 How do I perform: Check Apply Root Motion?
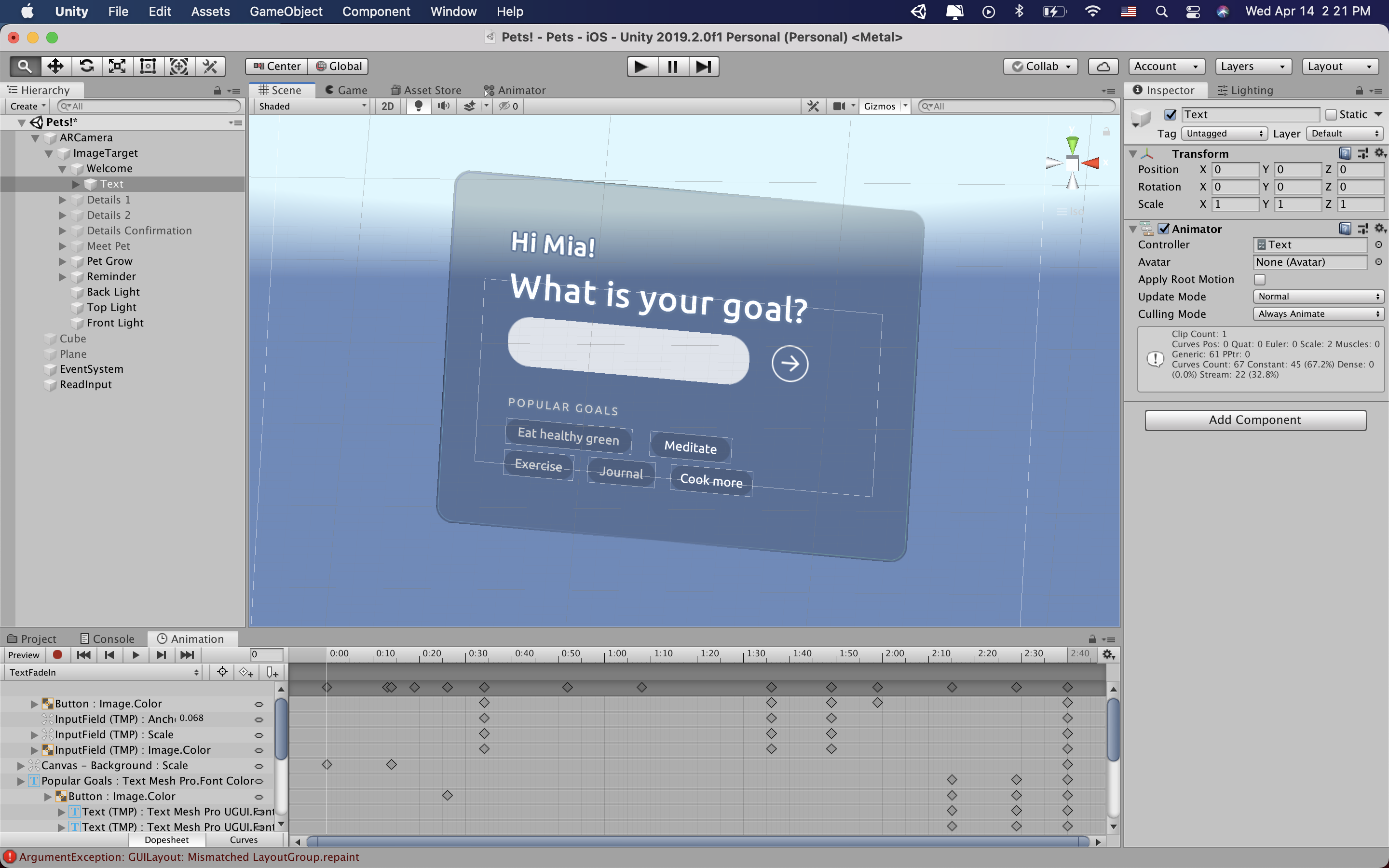tap(1259, 280)
